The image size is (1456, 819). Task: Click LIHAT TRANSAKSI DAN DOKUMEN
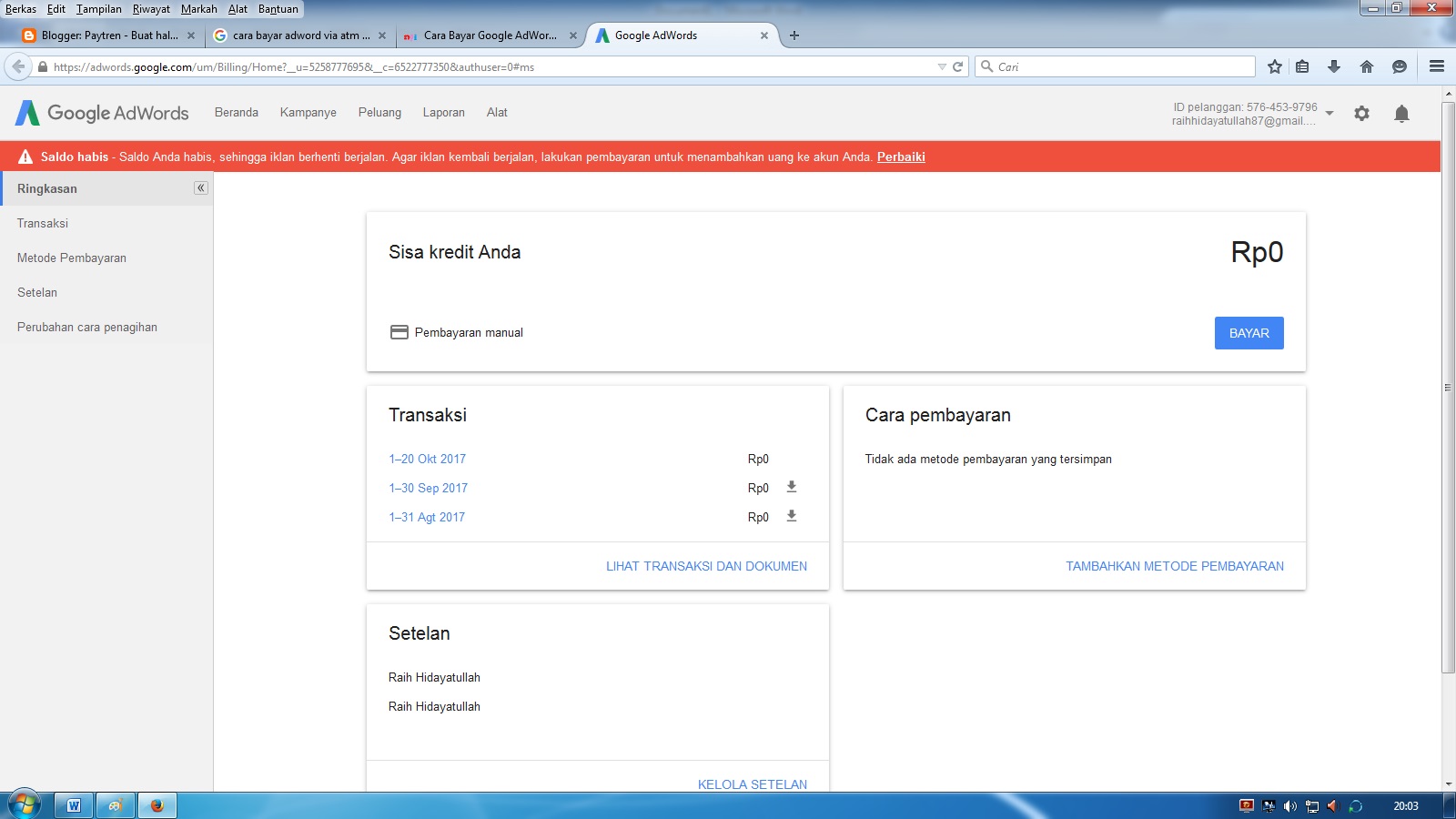tap(706, 566)
